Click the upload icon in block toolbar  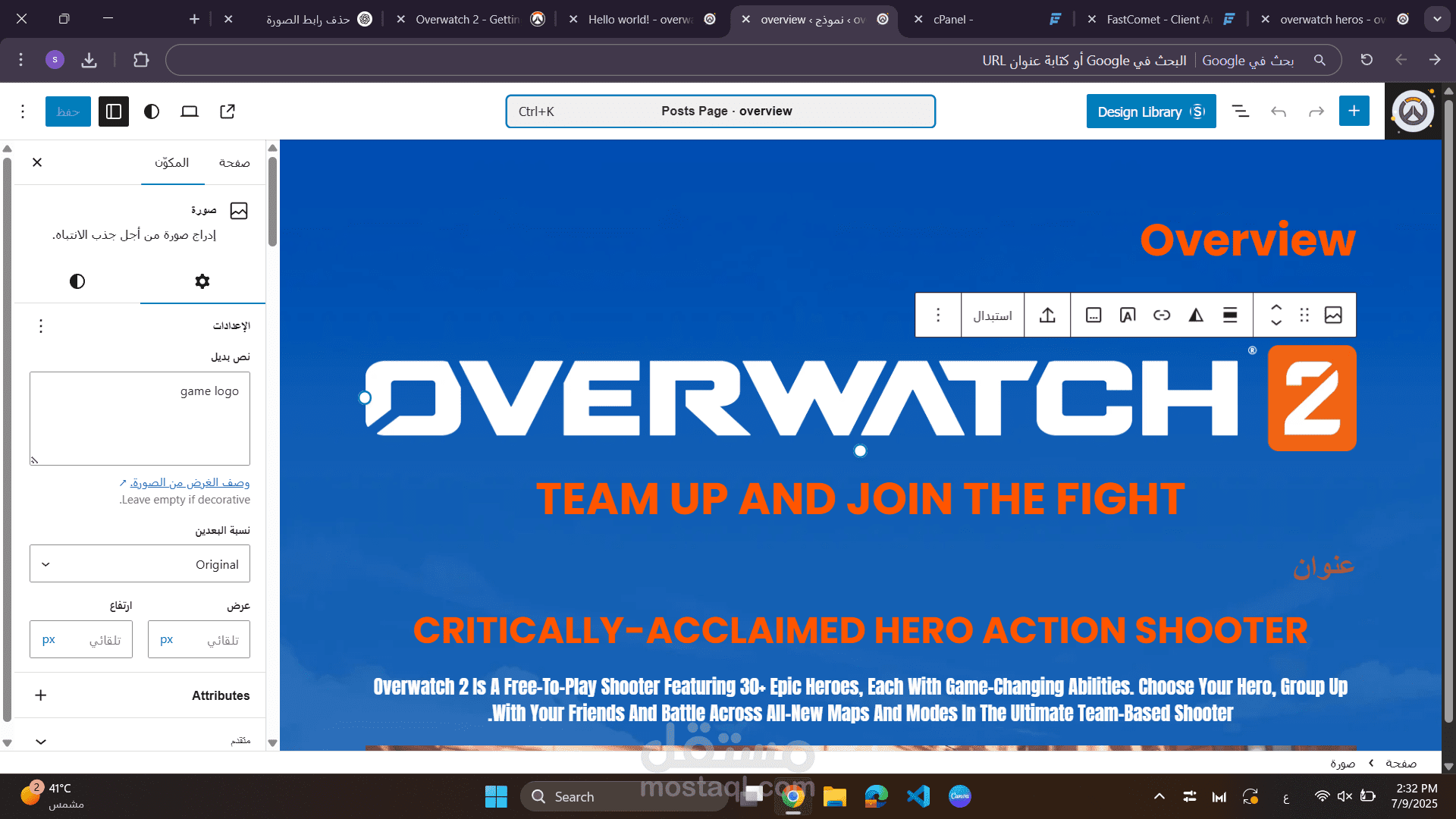click(x=1047, y=315)
